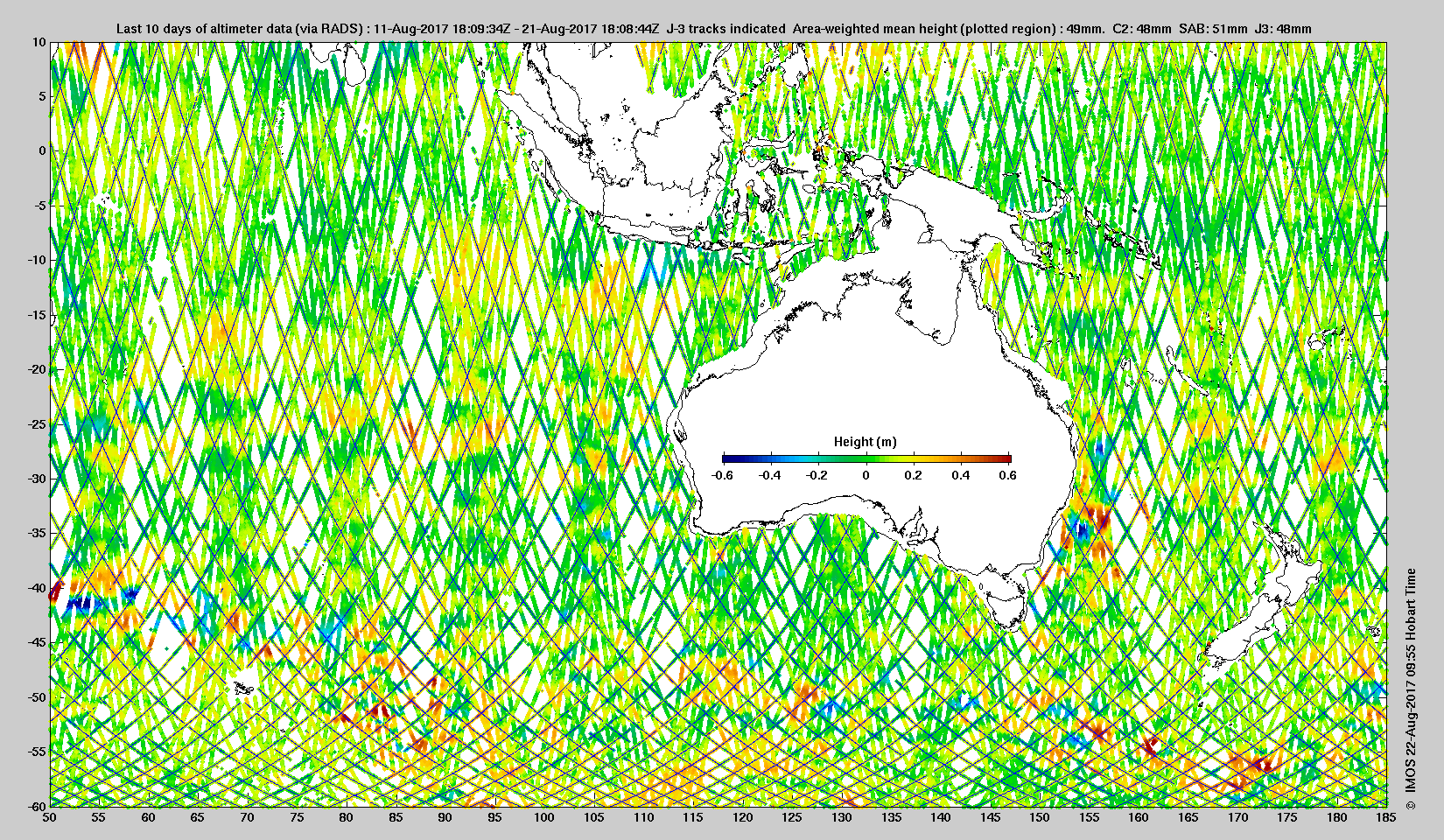
Task: Click the start timestamp '11-Aug-2017 18:09:34Z'
Action: pos(442,29)
